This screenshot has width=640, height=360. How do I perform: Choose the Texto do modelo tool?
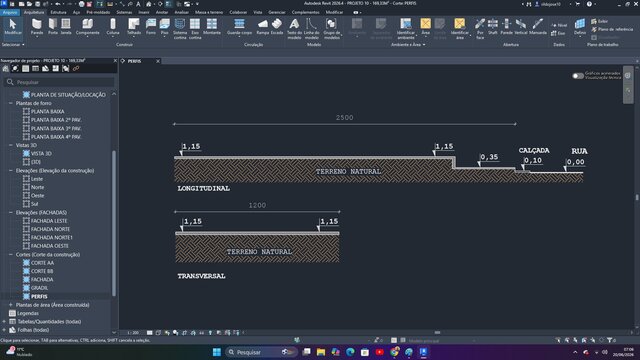(294, 29)
